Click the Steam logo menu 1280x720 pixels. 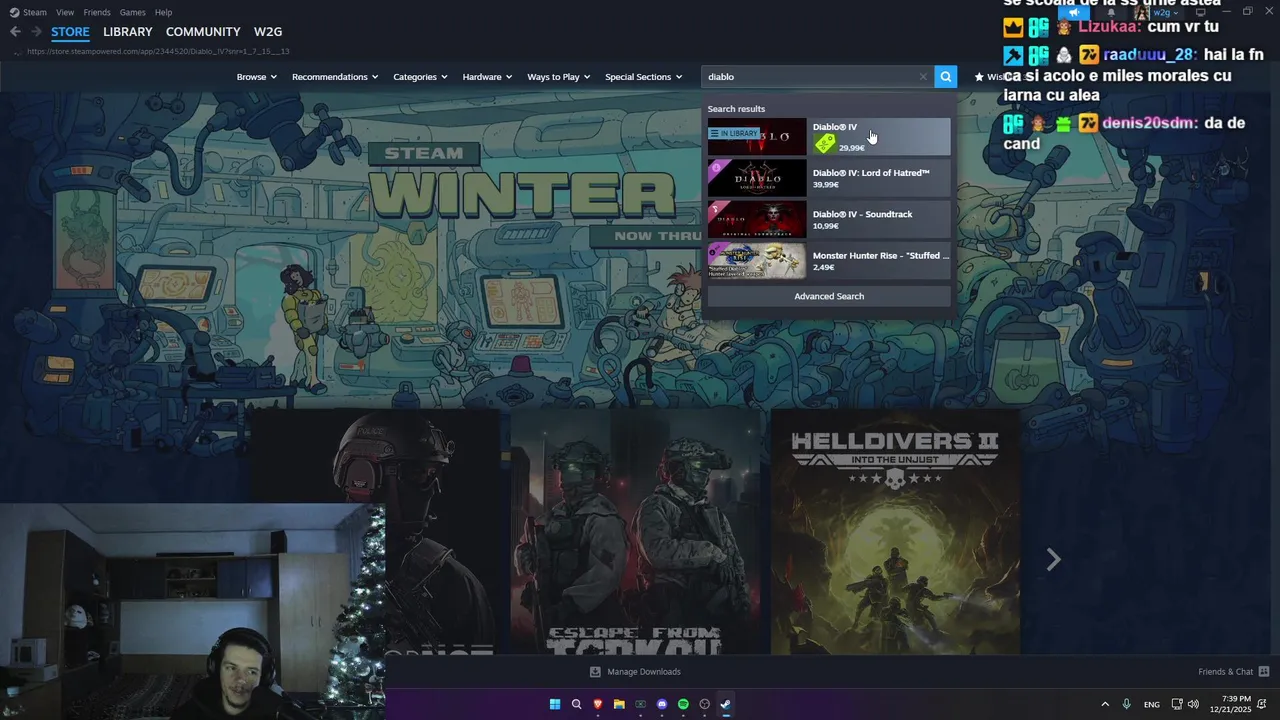(28, 12)
